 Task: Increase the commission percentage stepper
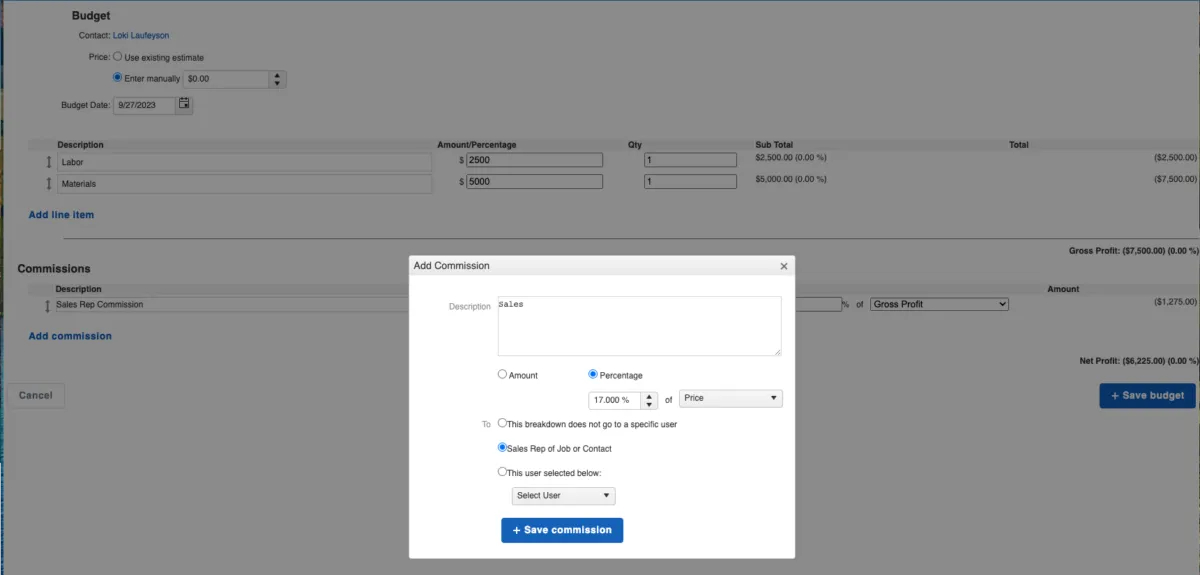[649, 395]
